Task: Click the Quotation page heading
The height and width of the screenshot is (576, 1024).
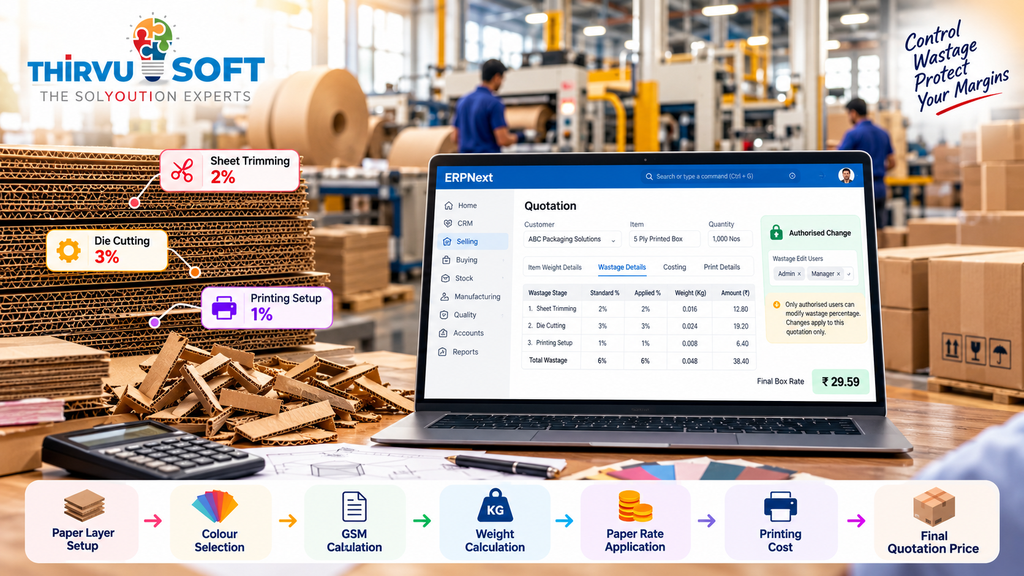Action: [x=551, y=206]
